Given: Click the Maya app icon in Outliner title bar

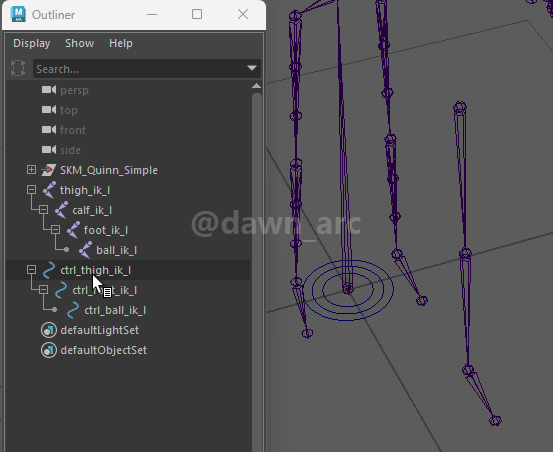Looking at the screenshot, I should pyautogui.click(x=18, y=14).
